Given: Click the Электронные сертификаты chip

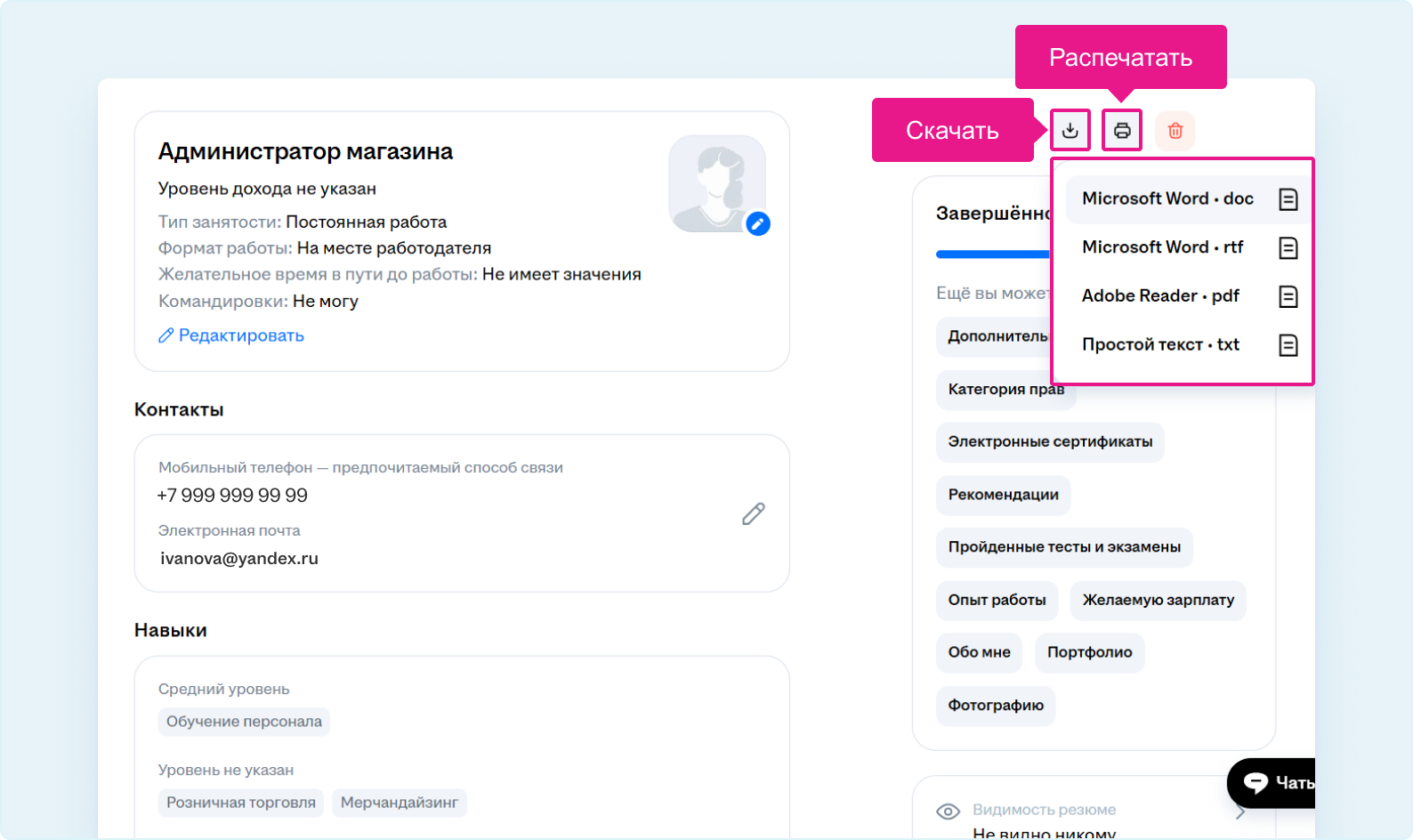Looking at the screenshot, I should pos(1049,442).
